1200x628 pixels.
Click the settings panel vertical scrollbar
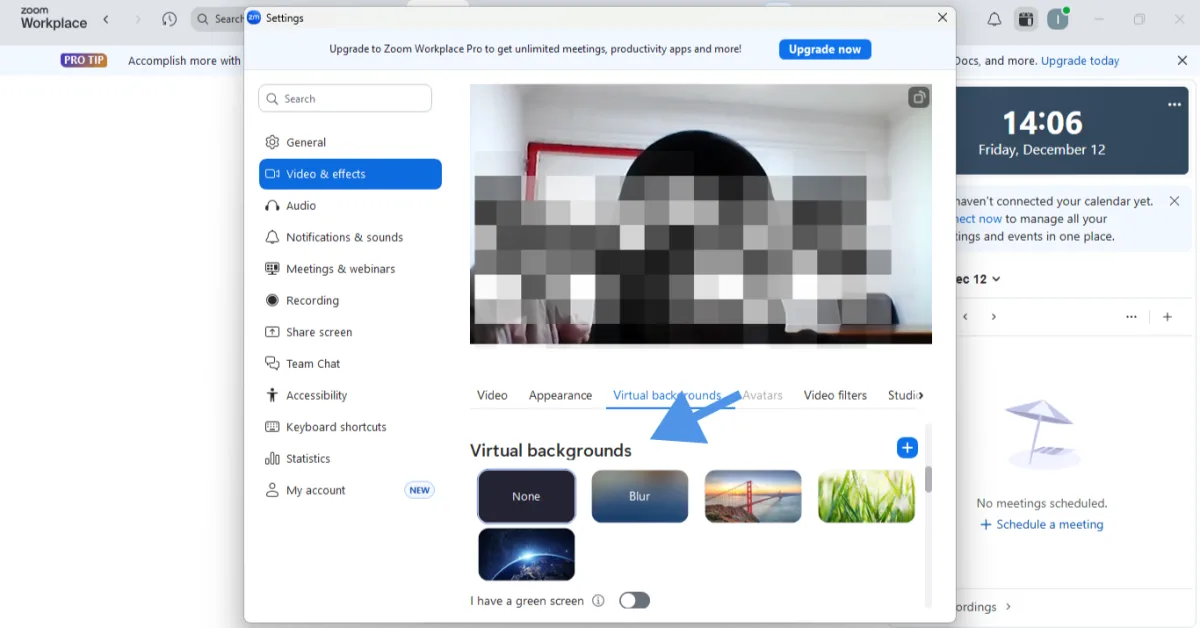pyautogui.click(x=928, y=480)
